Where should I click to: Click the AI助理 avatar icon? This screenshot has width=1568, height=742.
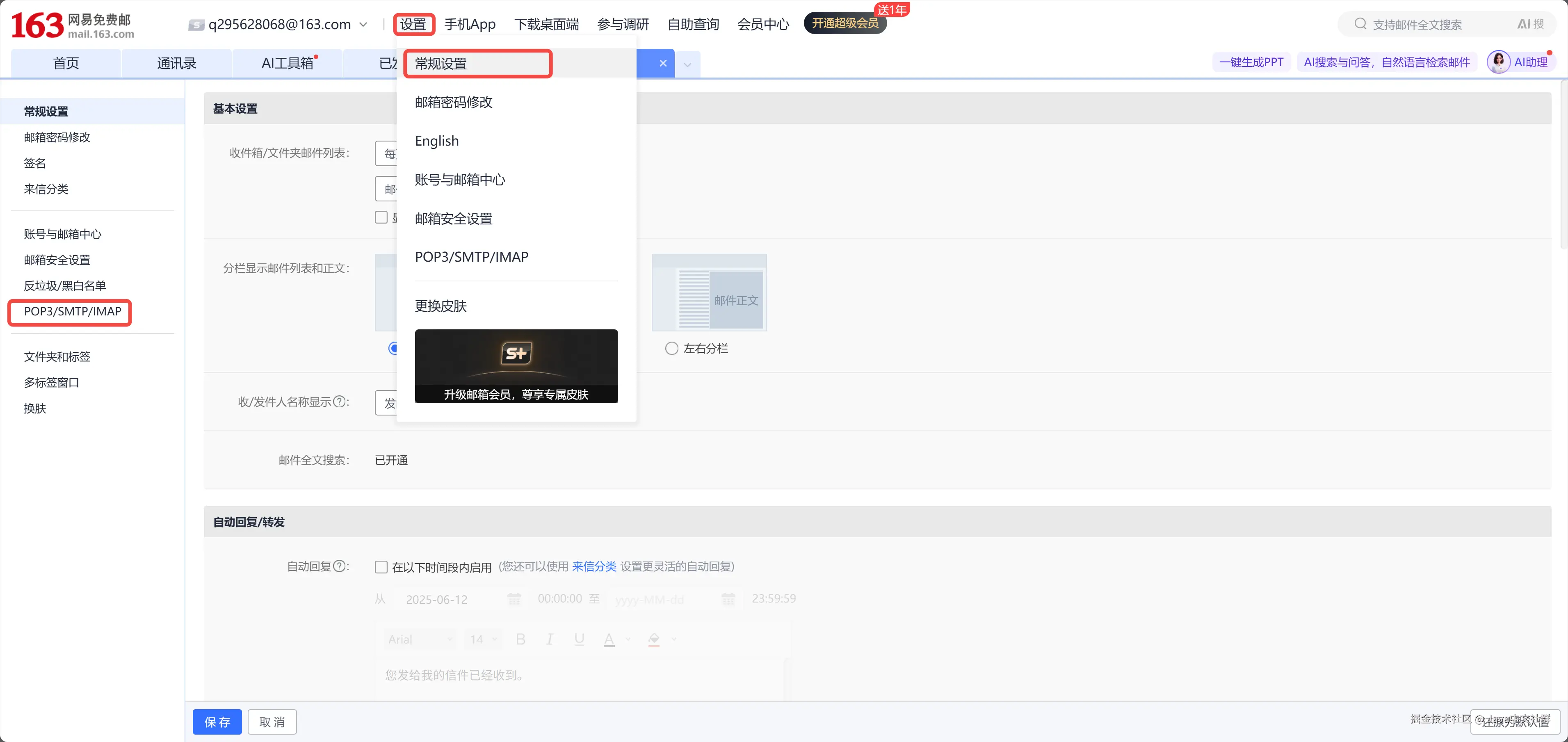point(1498,62)
